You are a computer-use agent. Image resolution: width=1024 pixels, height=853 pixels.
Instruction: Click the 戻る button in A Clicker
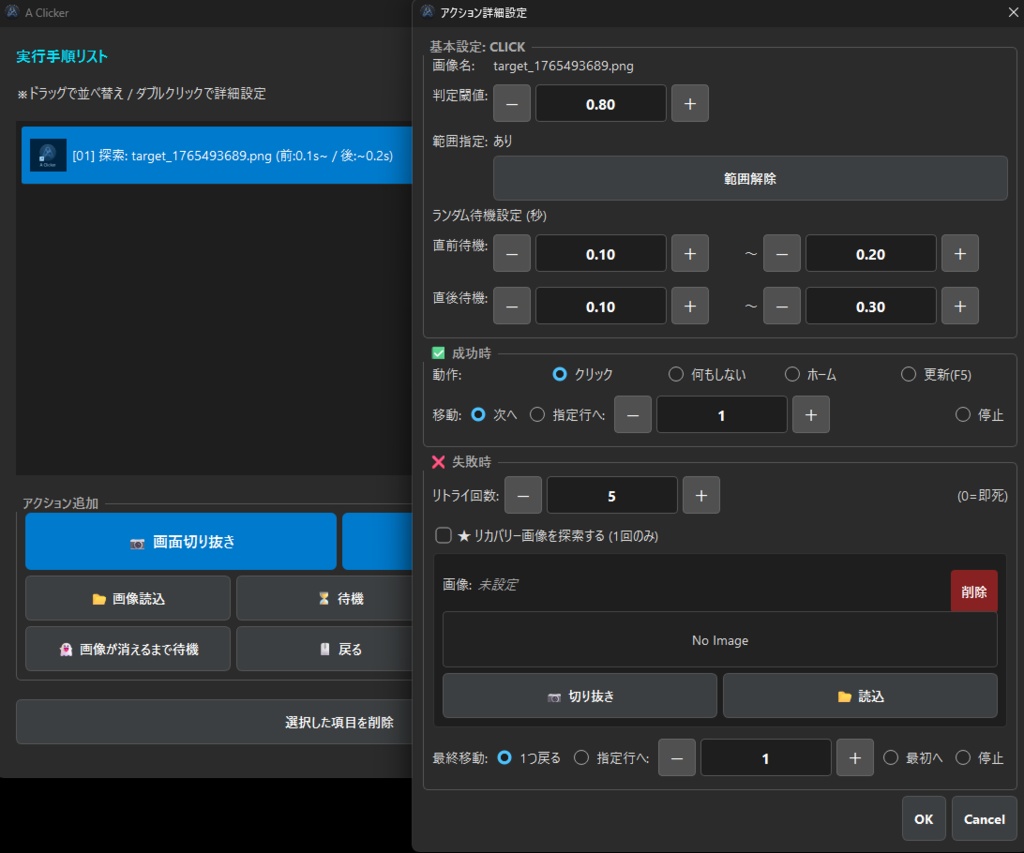click(x=325, y=649)
